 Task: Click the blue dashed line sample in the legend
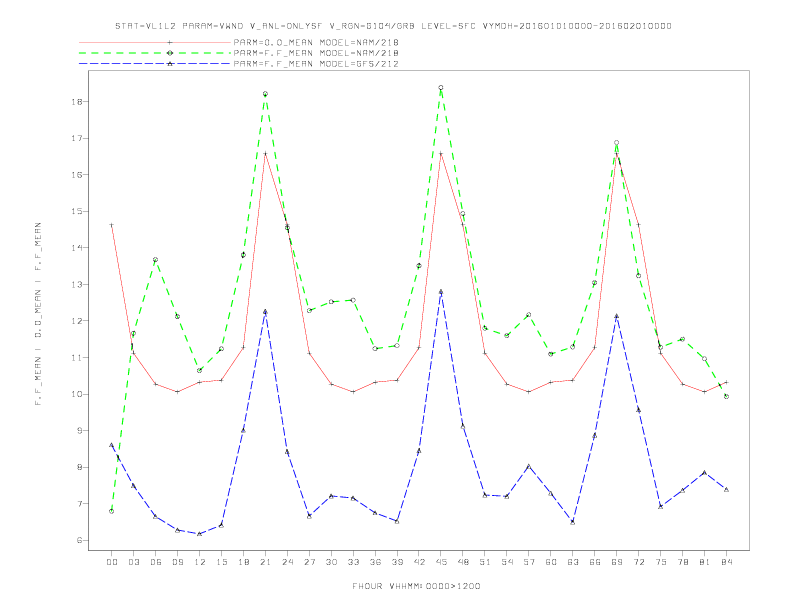click(155, 64)
